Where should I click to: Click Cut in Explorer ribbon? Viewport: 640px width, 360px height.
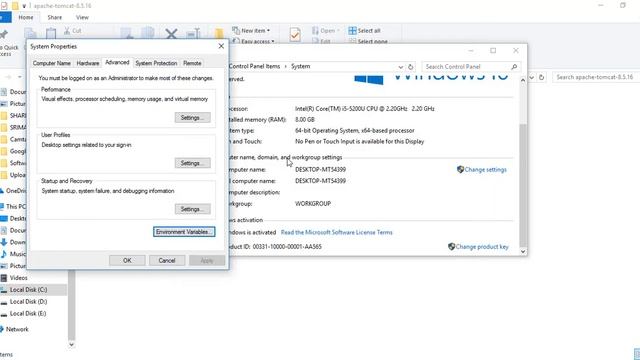pyautogui.click(x=73, y=31)
